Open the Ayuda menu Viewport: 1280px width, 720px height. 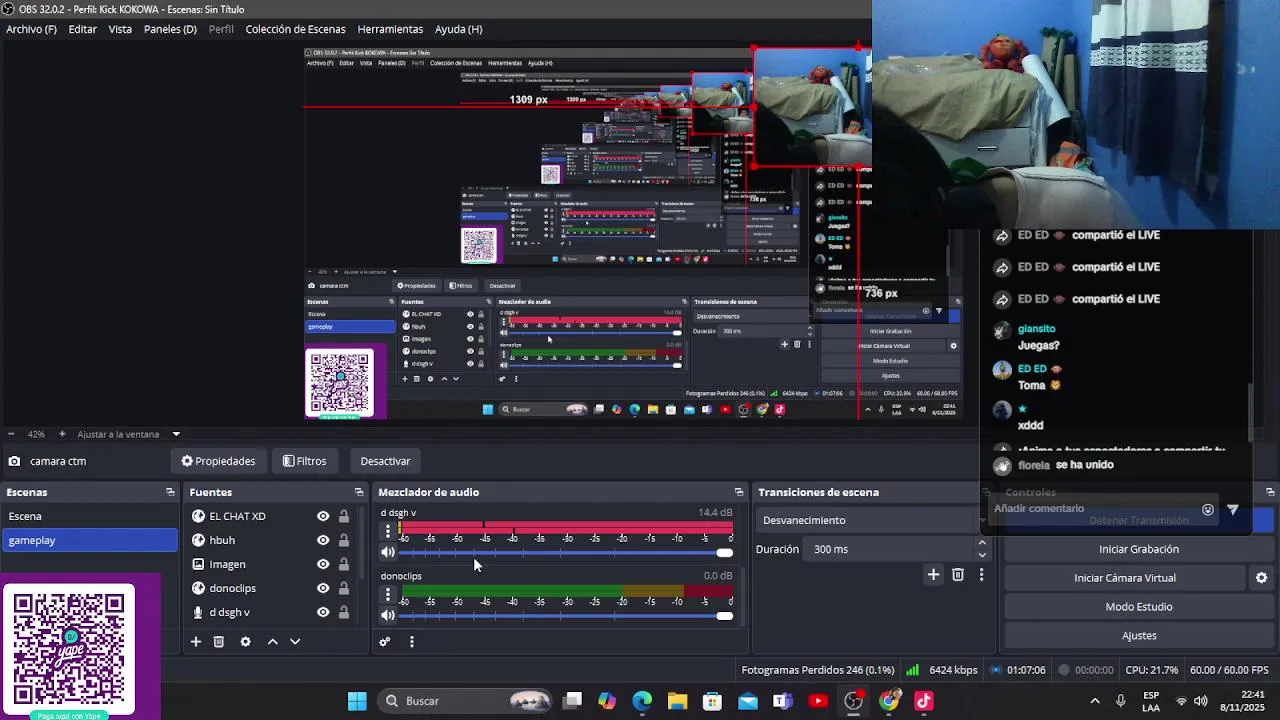point(458,29)
